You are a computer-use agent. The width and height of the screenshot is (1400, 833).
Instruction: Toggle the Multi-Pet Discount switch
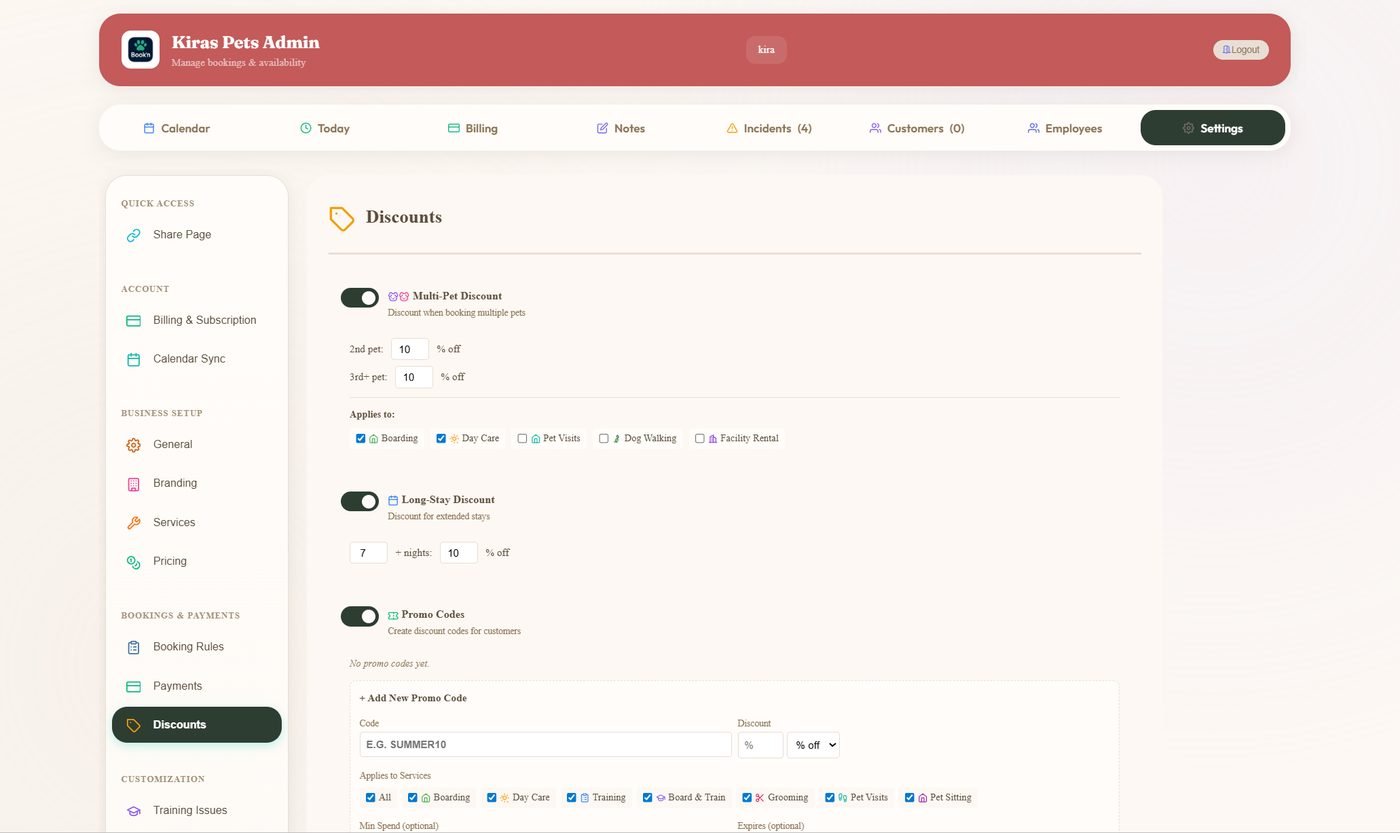(x=360, y=298)
